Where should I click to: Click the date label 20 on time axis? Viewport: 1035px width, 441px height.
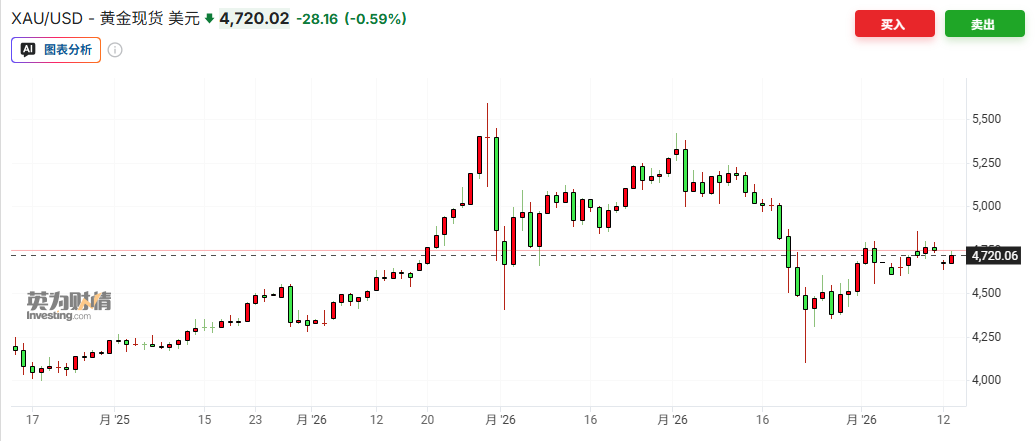coord(427,420)
